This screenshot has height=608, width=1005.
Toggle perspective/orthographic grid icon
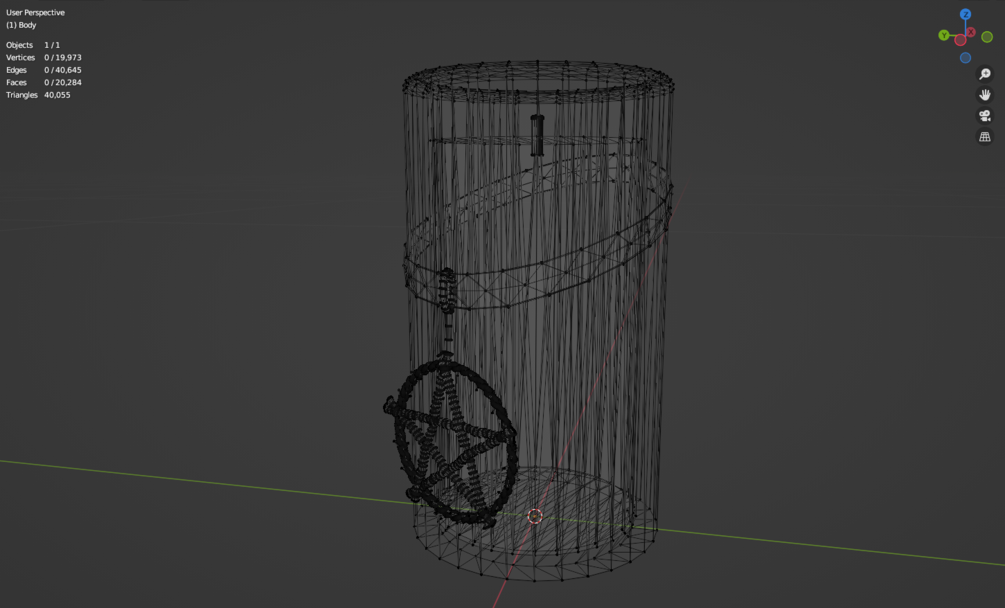point(985,136)
